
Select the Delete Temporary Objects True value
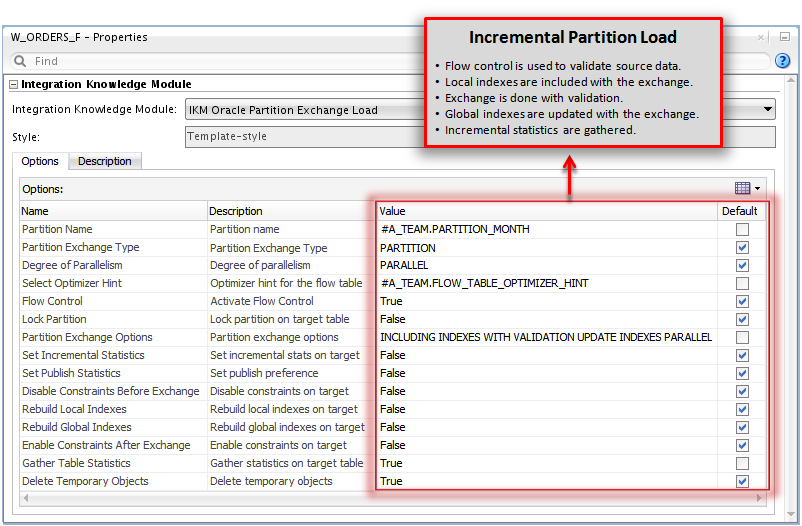click(x=547, y=481)
